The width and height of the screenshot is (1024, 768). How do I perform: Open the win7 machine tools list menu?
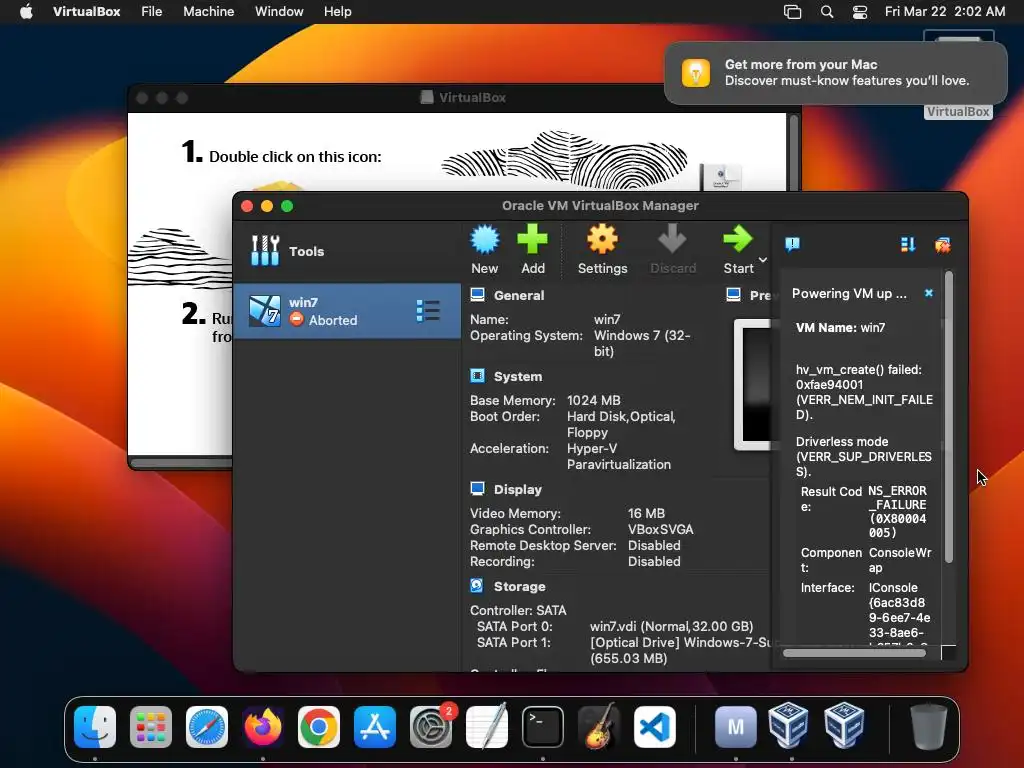pyautogui.click(x=428, y=311)
